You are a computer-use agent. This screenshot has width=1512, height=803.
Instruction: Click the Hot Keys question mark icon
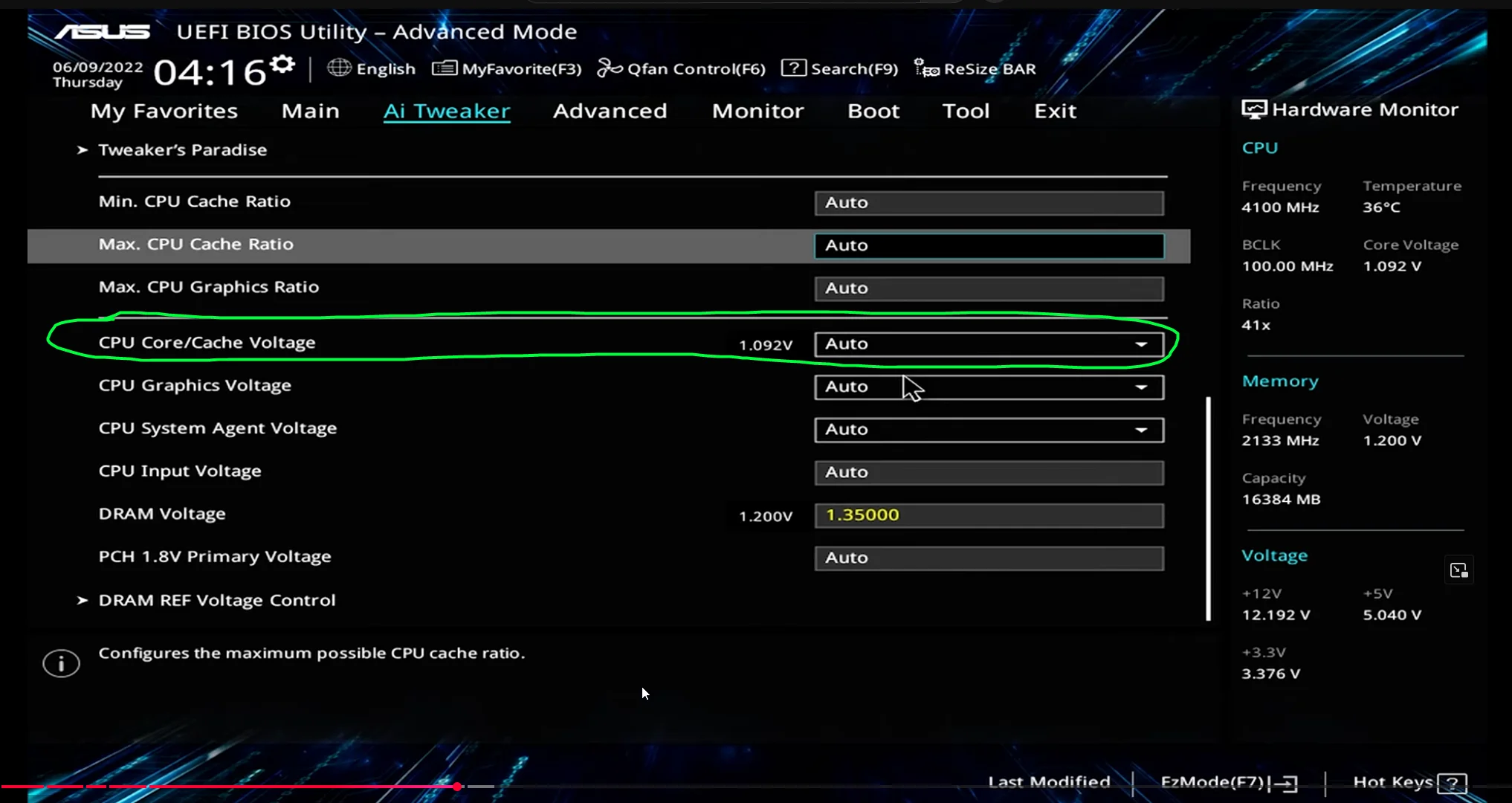[x=1451, y=783]
